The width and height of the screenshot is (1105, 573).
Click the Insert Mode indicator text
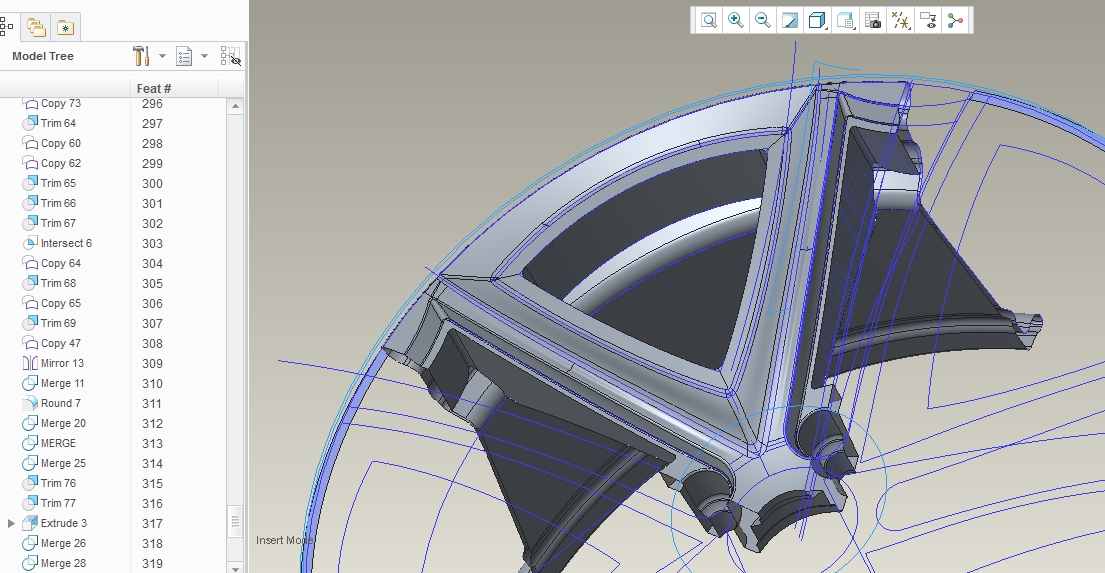tap(285, 540)
